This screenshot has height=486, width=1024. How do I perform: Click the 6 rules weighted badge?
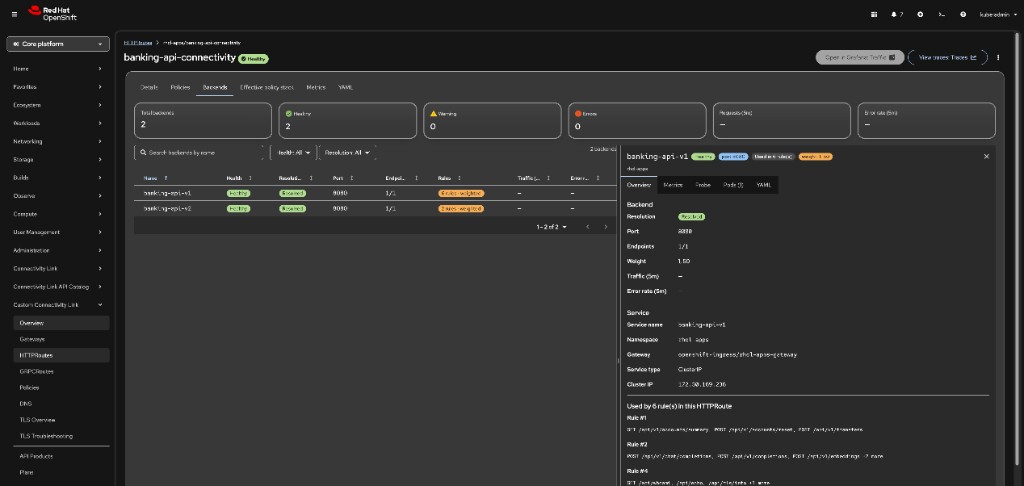click(x=461, y=193)
